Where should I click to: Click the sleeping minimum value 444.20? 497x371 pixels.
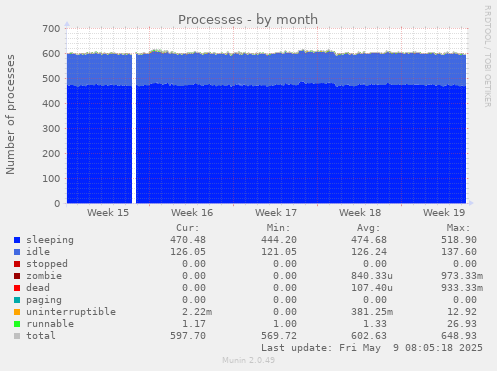[x=279, y=240]
